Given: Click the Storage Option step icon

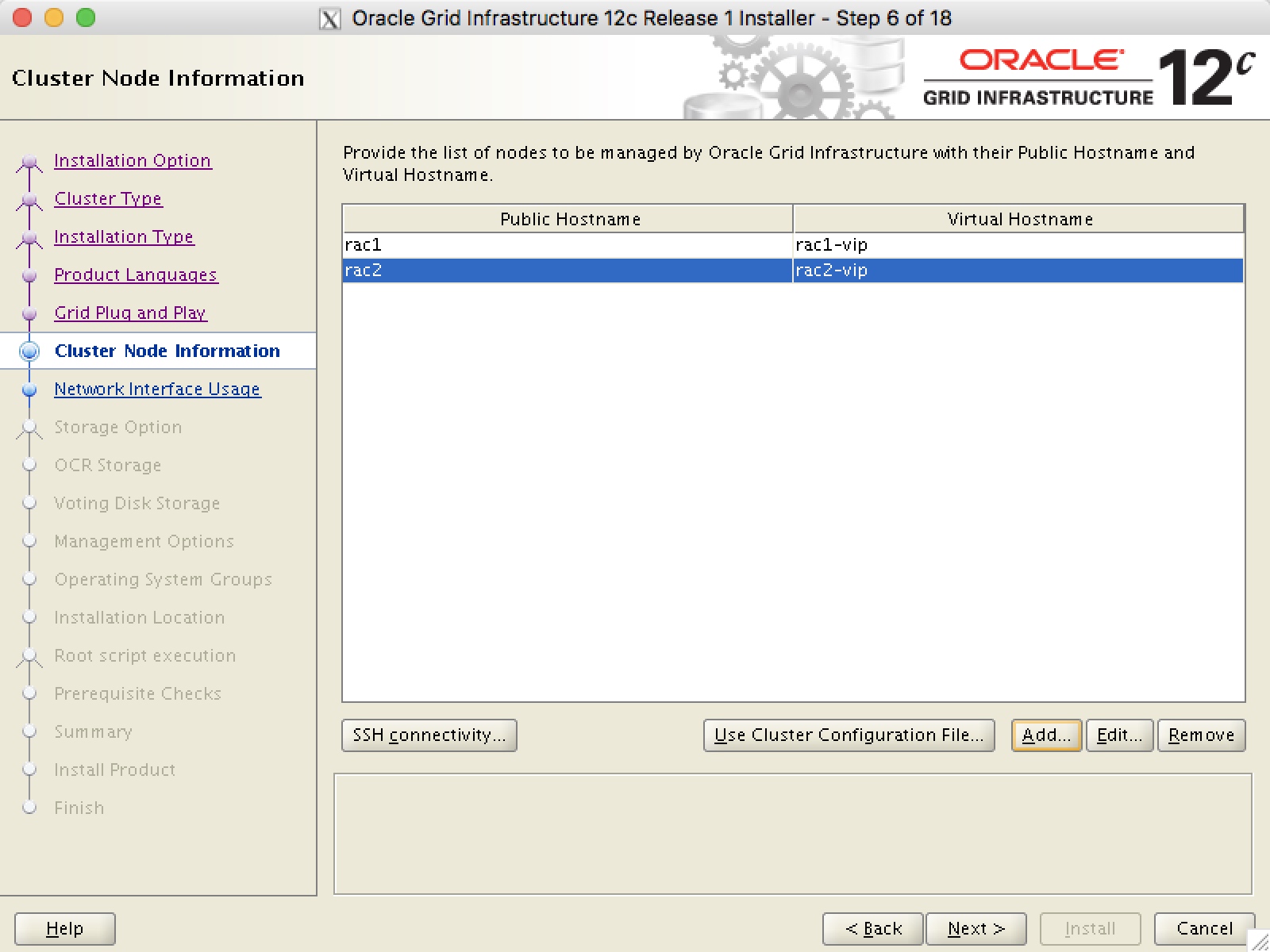Looking at the screenshot, I should pos(30,428).
